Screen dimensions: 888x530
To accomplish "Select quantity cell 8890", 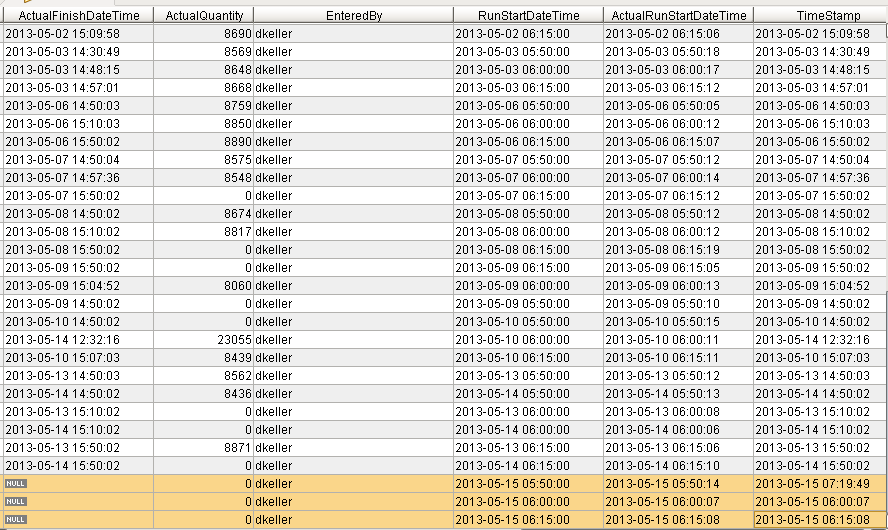I will click(203, 142).
